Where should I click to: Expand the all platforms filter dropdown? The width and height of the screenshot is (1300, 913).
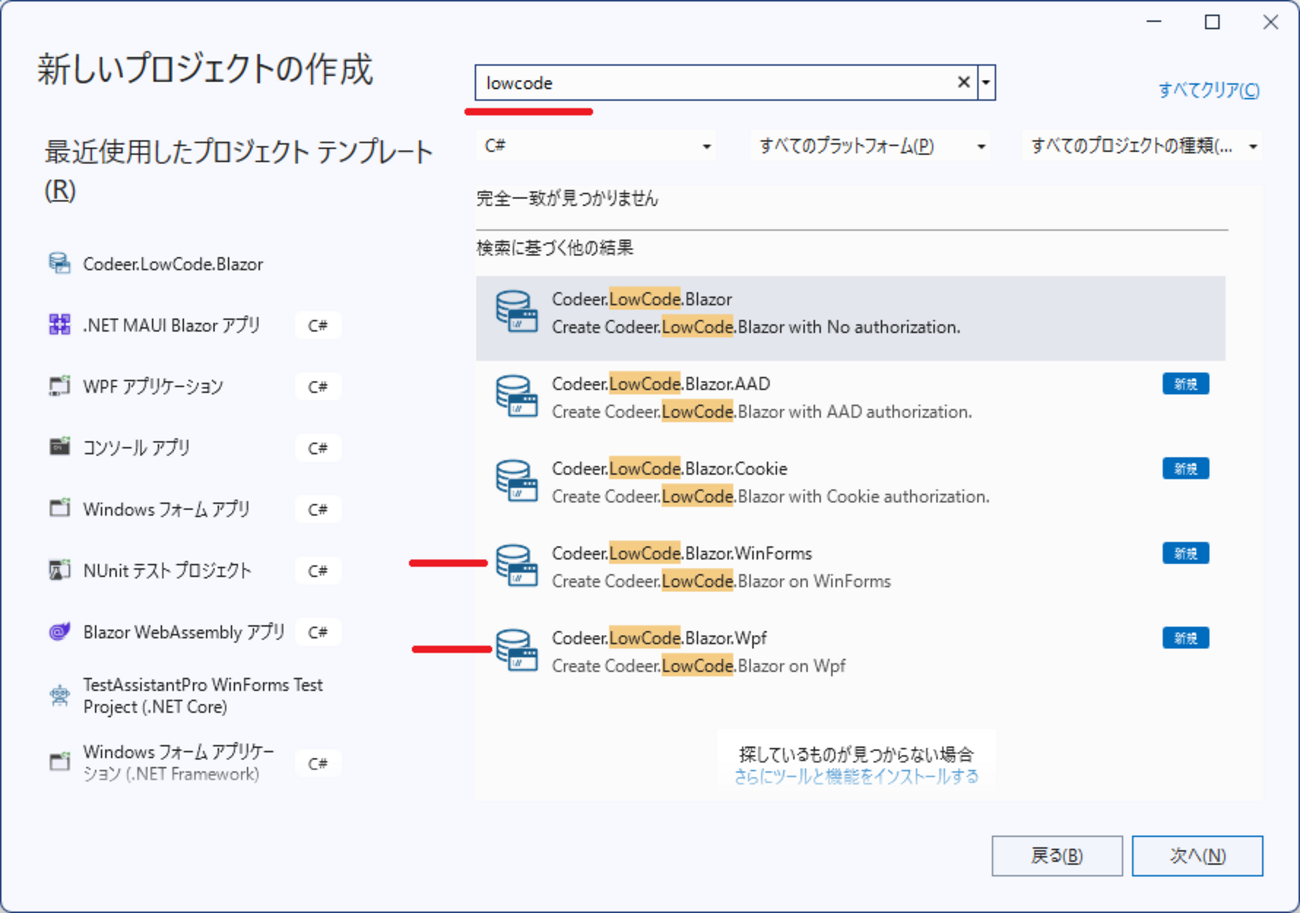[869, 146]
